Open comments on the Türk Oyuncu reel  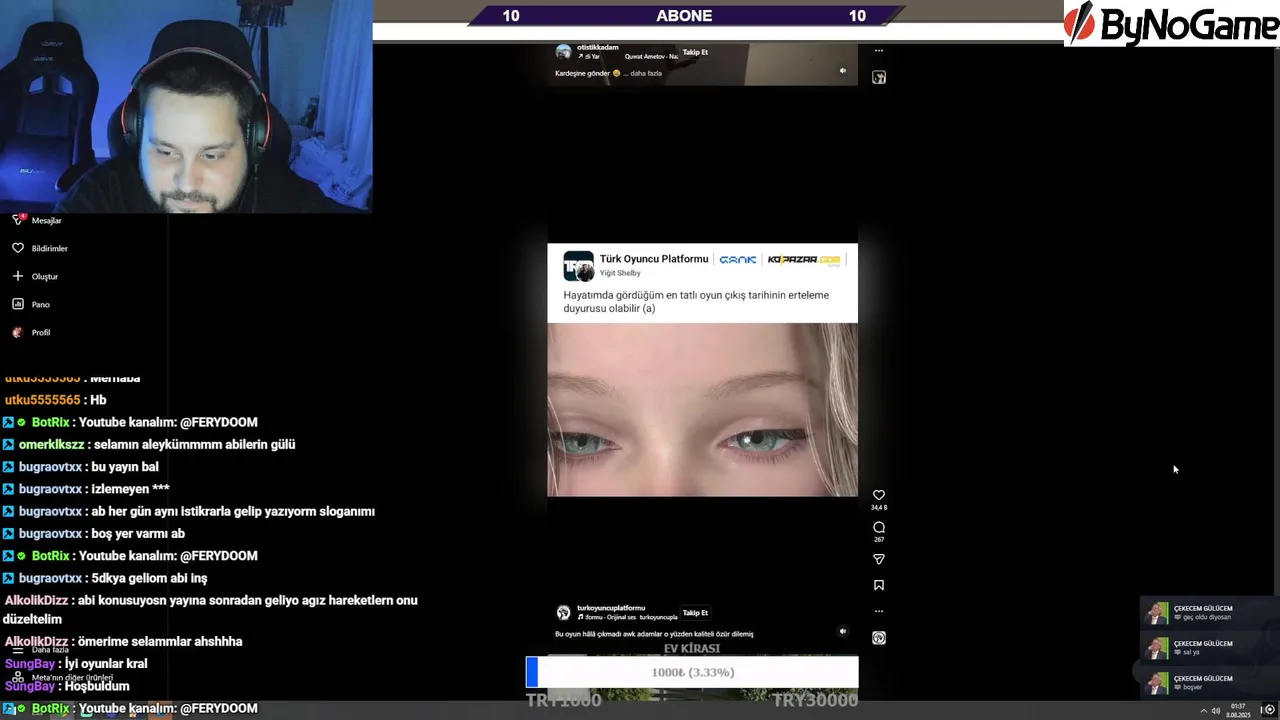pyautogui.click(x=879, y=527)
